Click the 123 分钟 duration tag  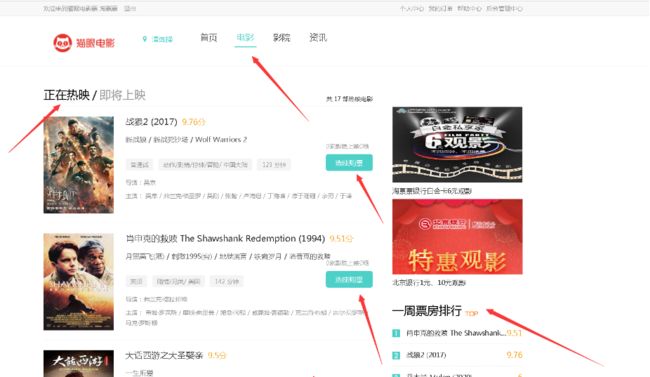(274, 165)
